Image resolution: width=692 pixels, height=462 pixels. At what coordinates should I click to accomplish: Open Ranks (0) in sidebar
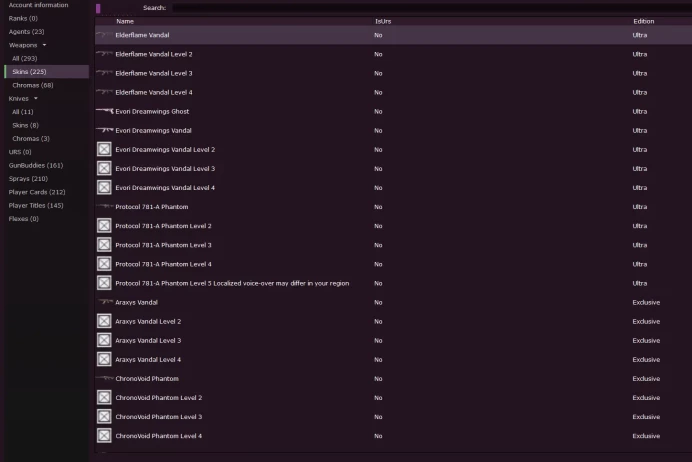coord(23,18)
